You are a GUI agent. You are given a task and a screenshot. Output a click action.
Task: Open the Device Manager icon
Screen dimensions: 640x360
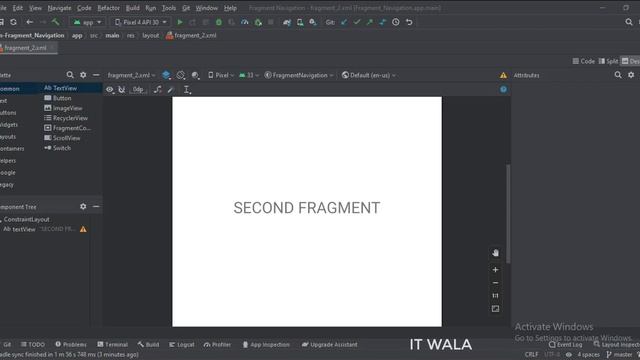300,22
